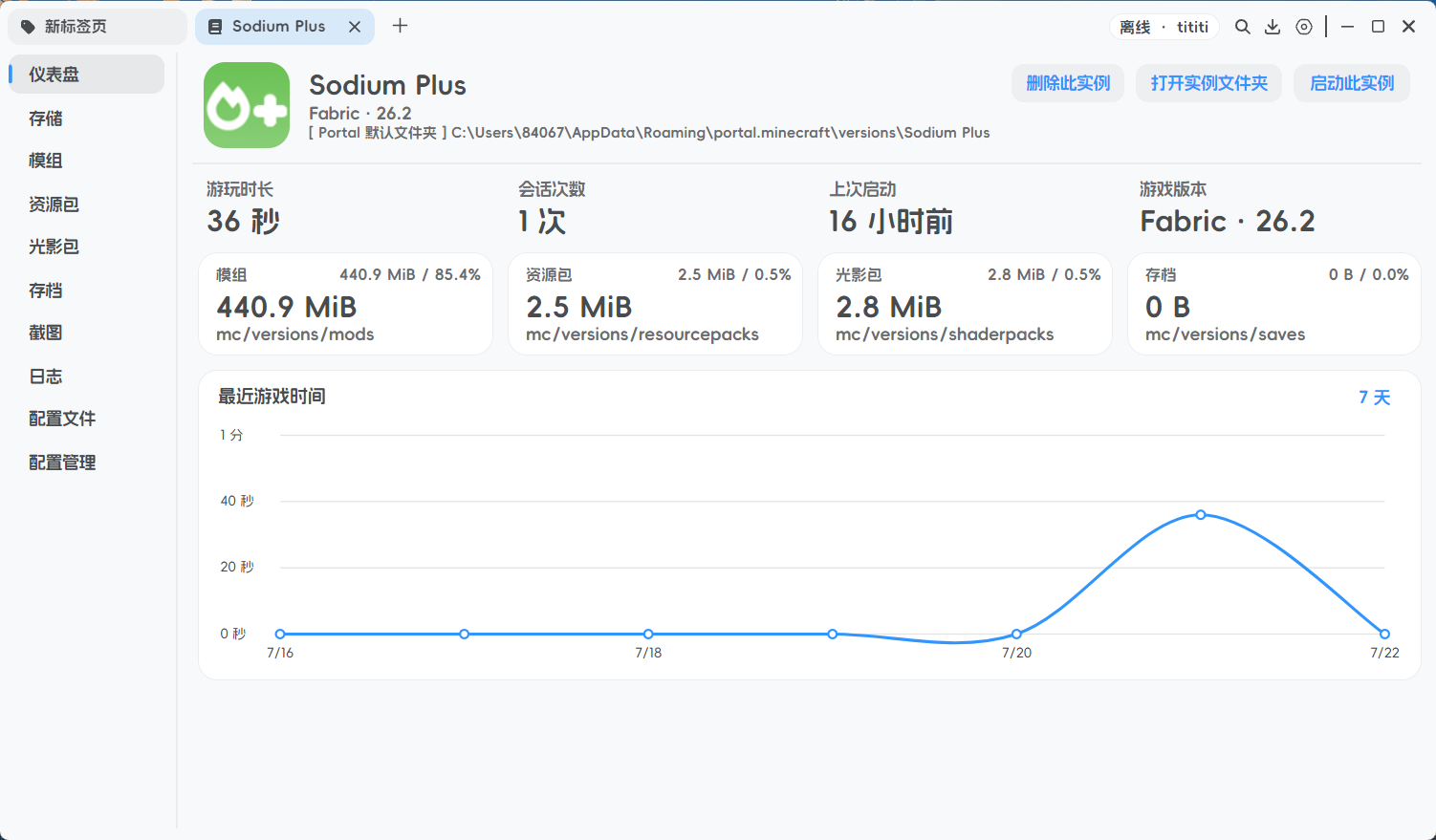Open the 资源包 2.5 MiB storage card

point(655,304)
